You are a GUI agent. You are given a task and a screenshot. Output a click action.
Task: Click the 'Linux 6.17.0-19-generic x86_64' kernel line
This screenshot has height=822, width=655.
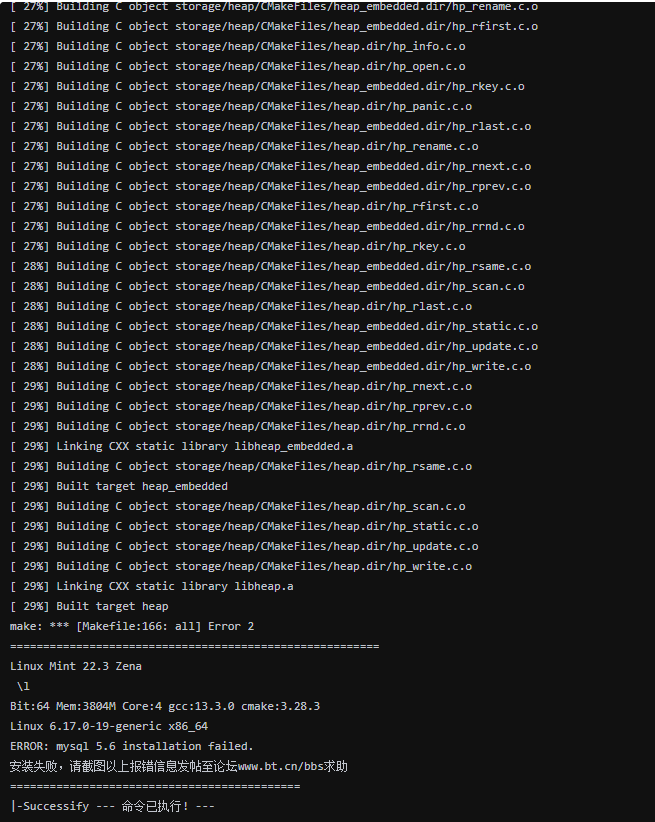click(x=109, y=726)
